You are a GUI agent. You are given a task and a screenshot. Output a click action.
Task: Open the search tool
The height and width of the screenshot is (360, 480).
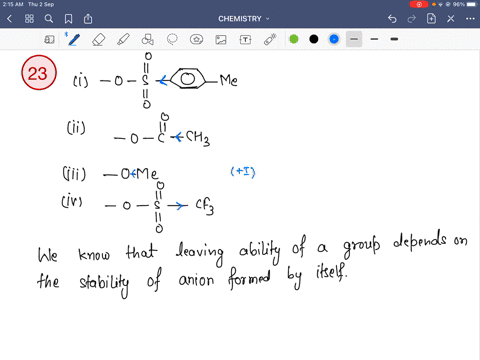[x=49, y=19]
